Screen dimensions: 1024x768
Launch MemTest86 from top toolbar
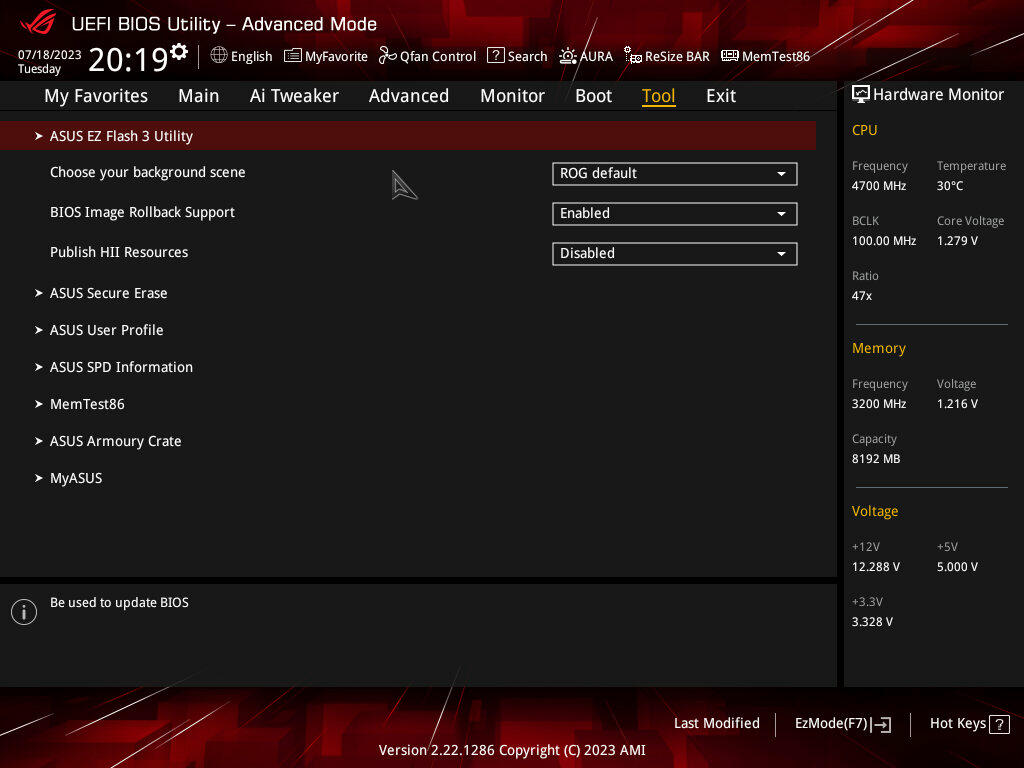point(765,56)
